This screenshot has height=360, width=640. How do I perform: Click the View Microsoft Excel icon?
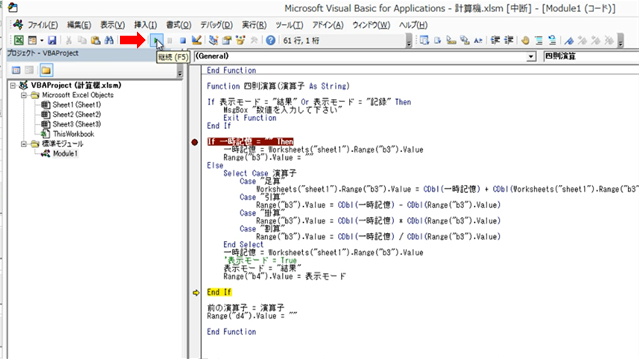tap(19, 40)
